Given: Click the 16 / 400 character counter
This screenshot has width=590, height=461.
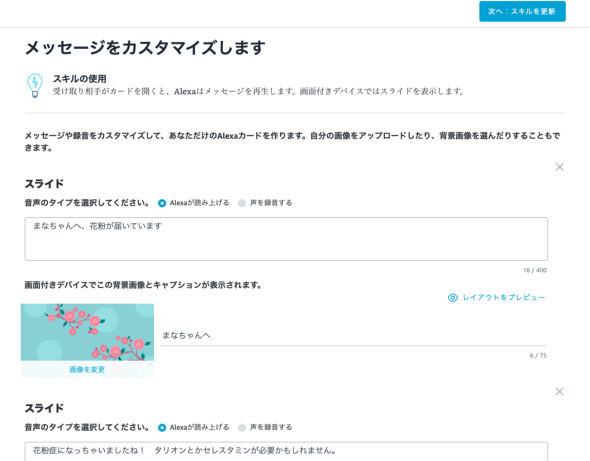Looking at the screenshot, I should pyautogui.click(x=535, y=270).
